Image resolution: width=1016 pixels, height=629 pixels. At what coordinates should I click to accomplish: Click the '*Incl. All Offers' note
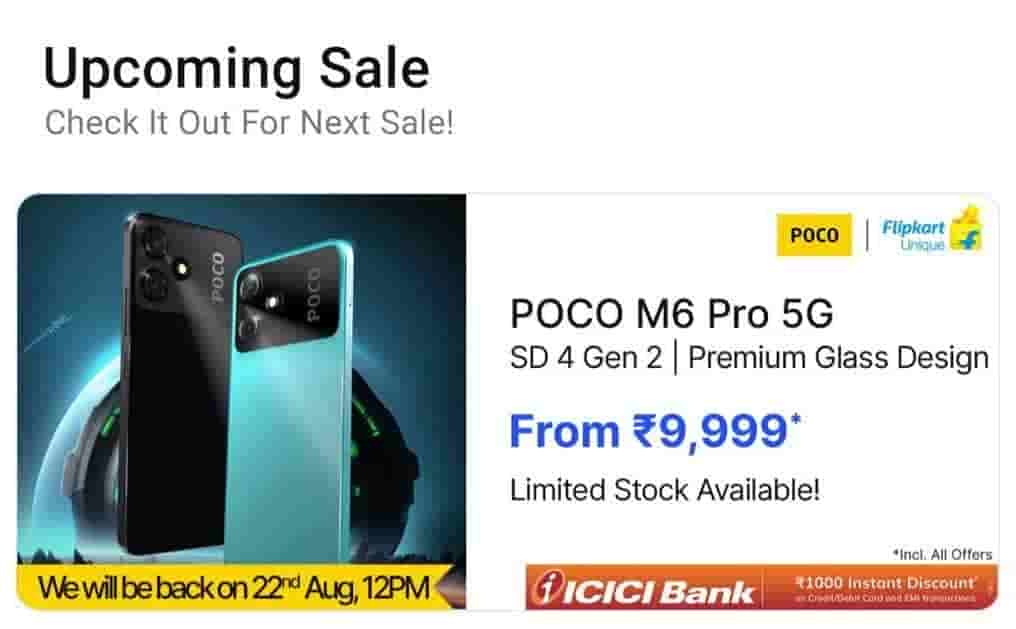point(943,555)
